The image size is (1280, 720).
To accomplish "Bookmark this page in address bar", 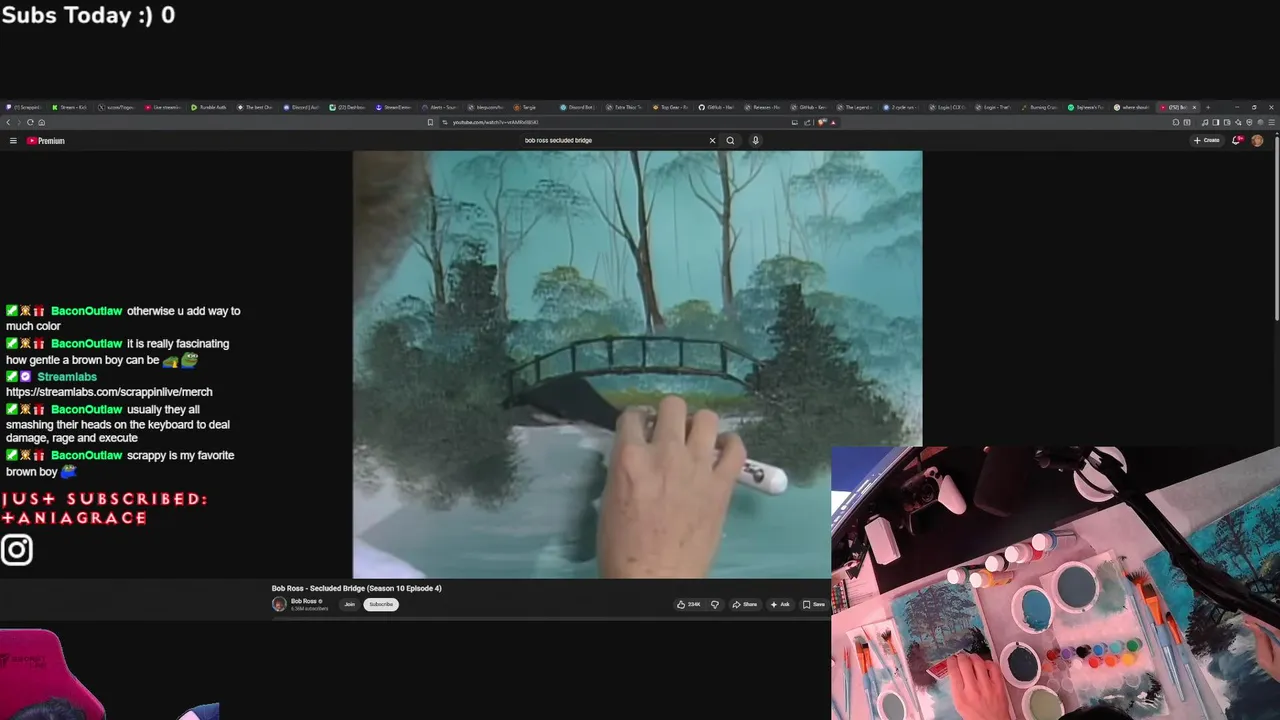I will tap(430, 122).
